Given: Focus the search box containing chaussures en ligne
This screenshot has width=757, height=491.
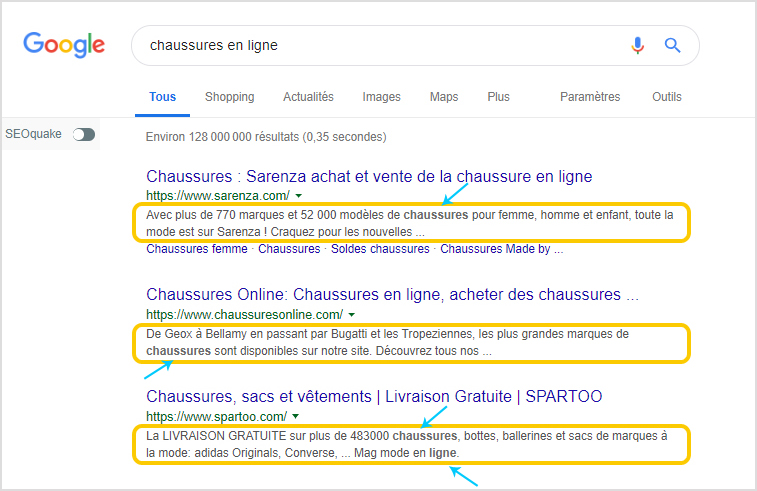Looking at the screenshot, I should pos(415,45).
